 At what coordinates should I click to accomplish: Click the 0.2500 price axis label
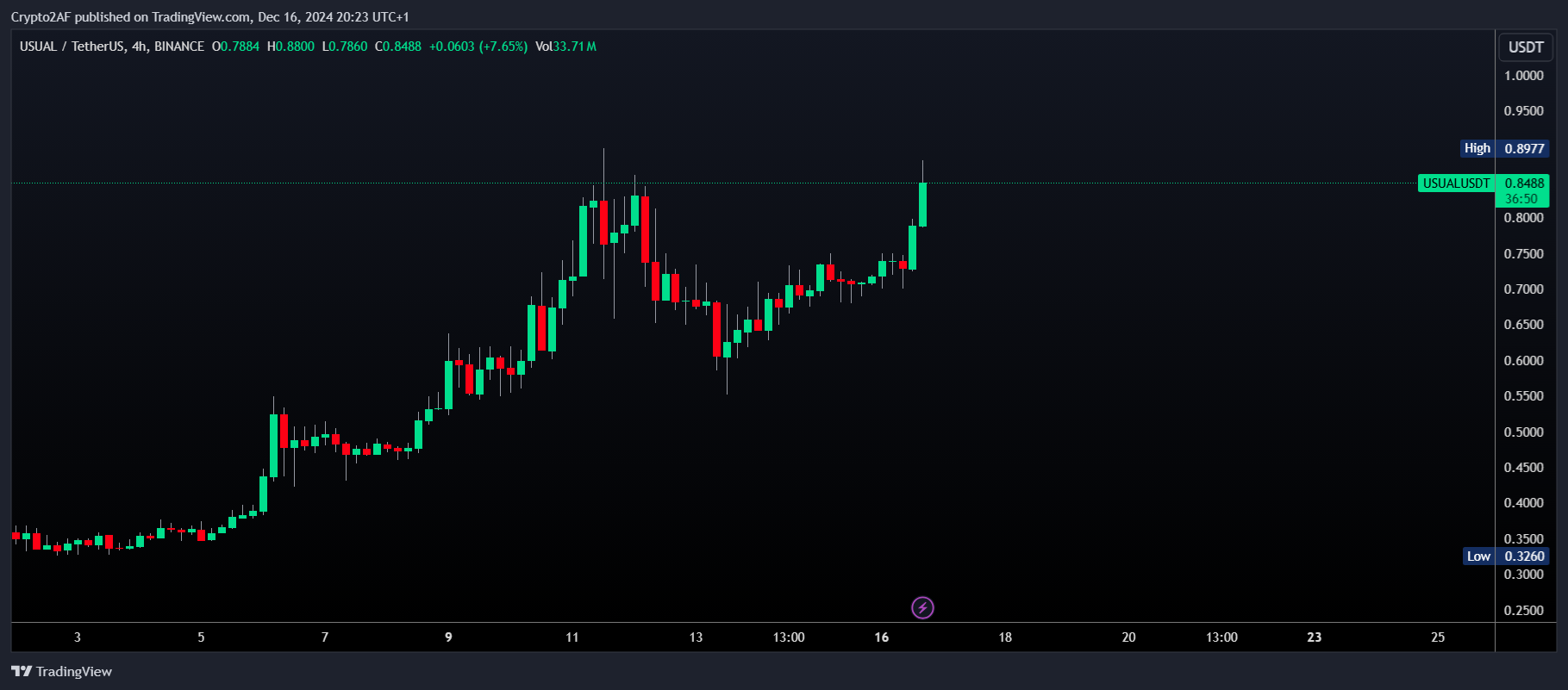click(x=1523, y=611)
